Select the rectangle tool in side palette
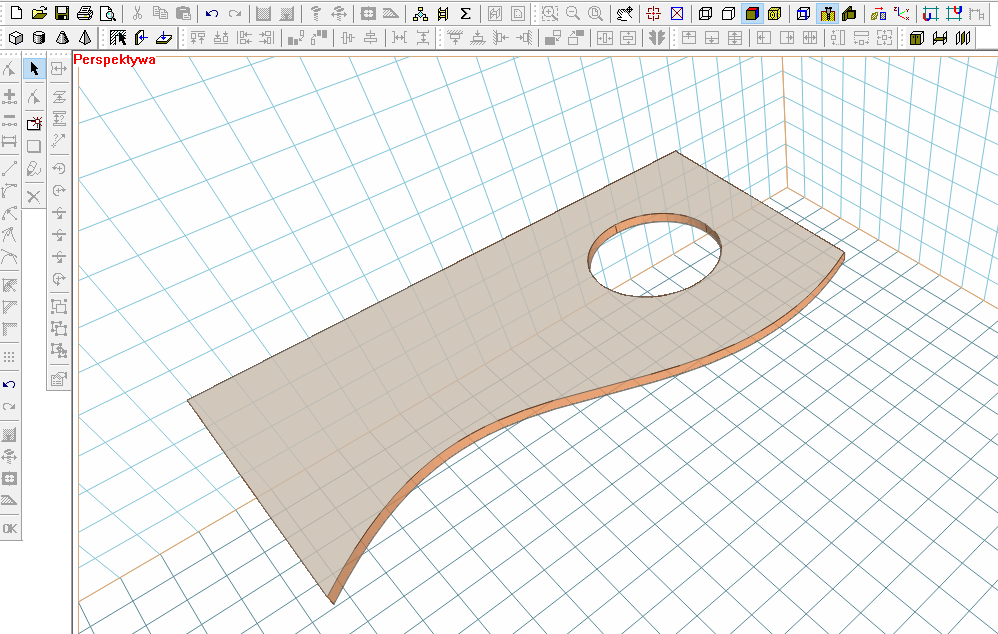 [34, 146]
